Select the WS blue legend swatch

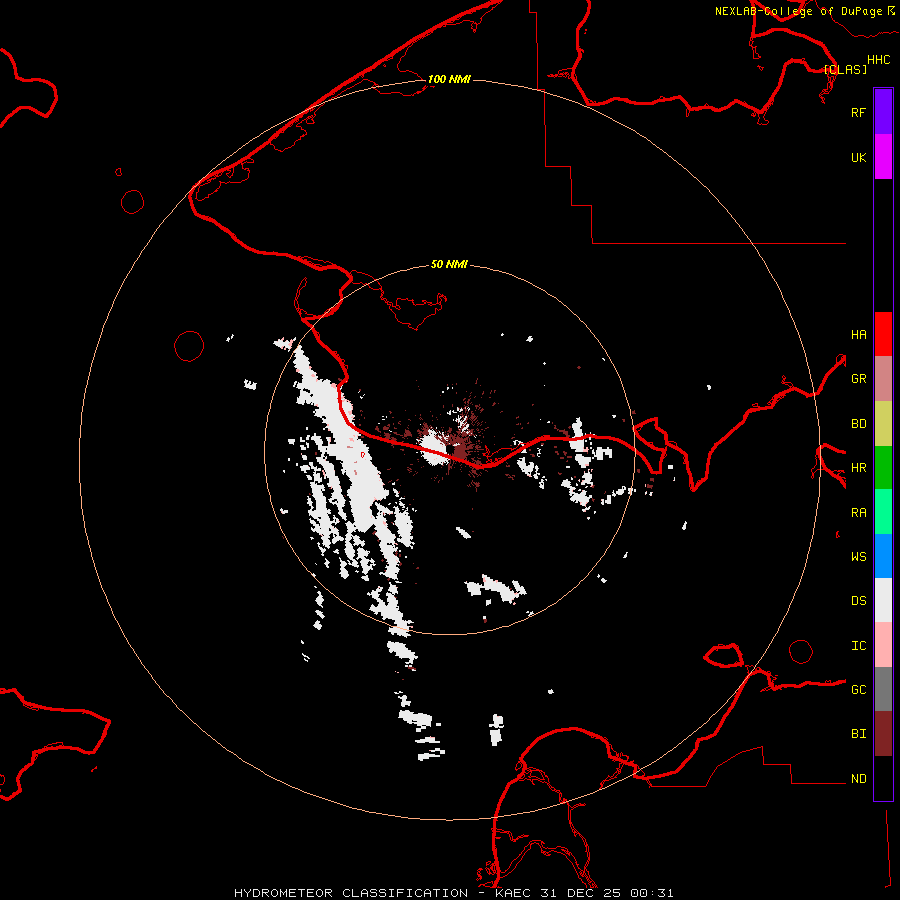[x=883, y=556]
